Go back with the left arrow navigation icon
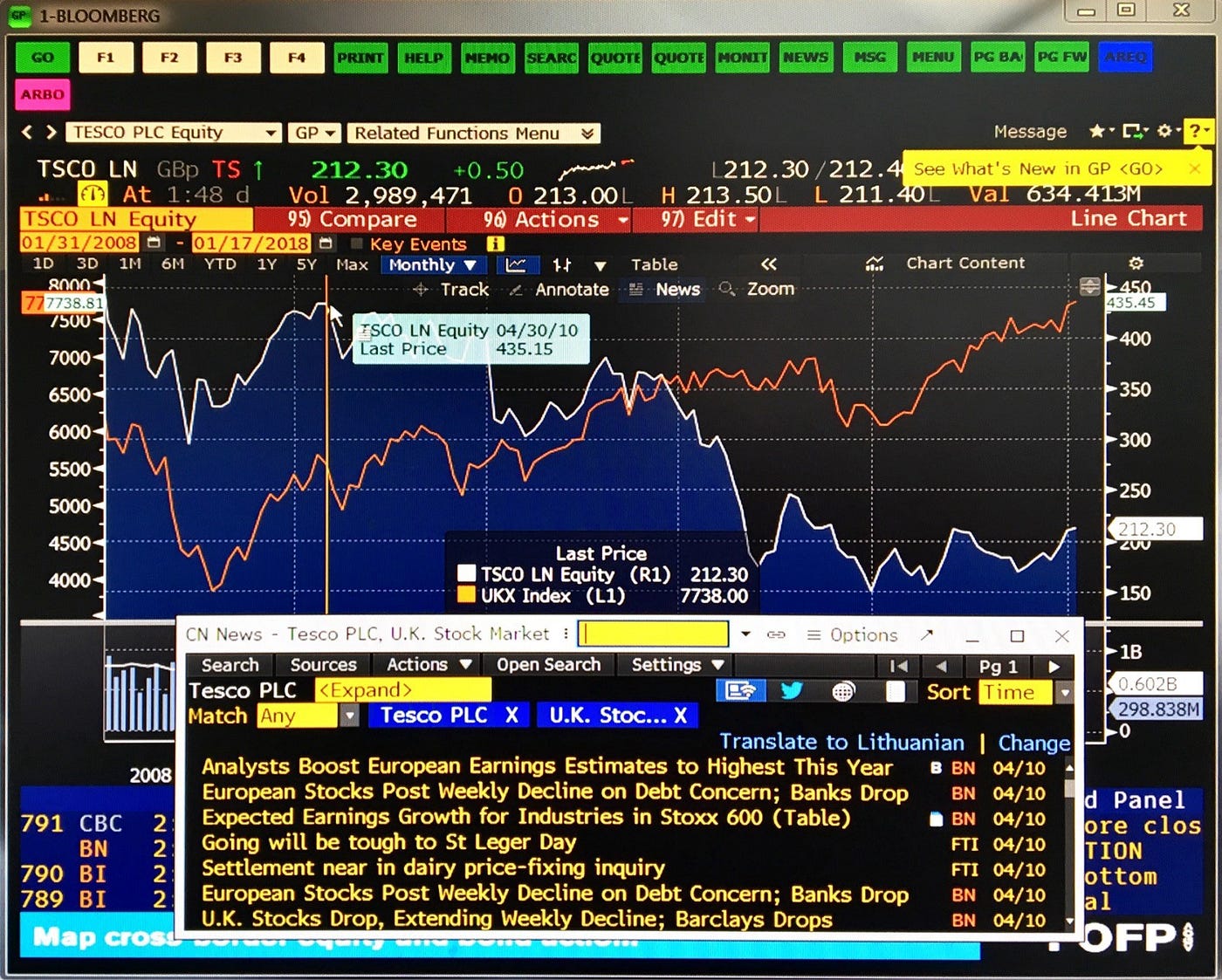 [27, 132]
